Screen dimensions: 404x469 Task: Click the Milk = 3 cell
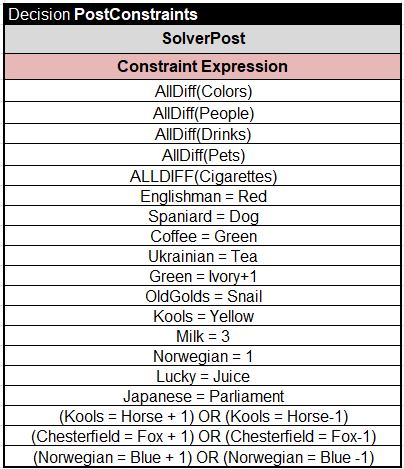tap(202, 336)
